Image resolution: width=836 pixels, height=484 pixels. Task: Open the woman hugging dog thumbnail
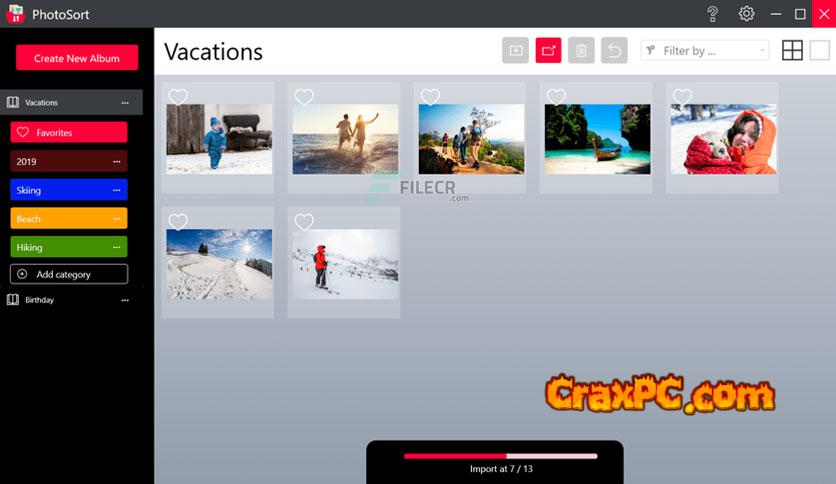point(724,139)
